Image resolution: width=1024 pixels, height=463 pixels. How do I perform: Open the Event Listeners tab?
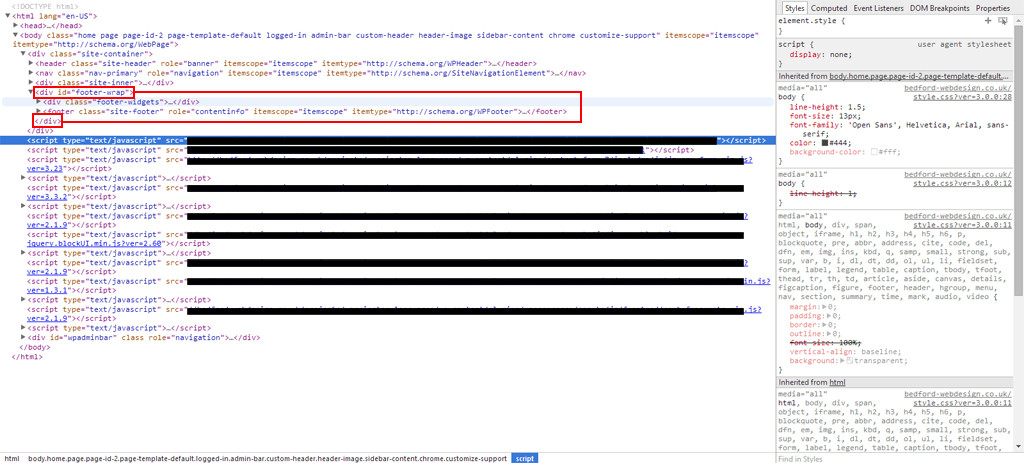coord(878,8)
